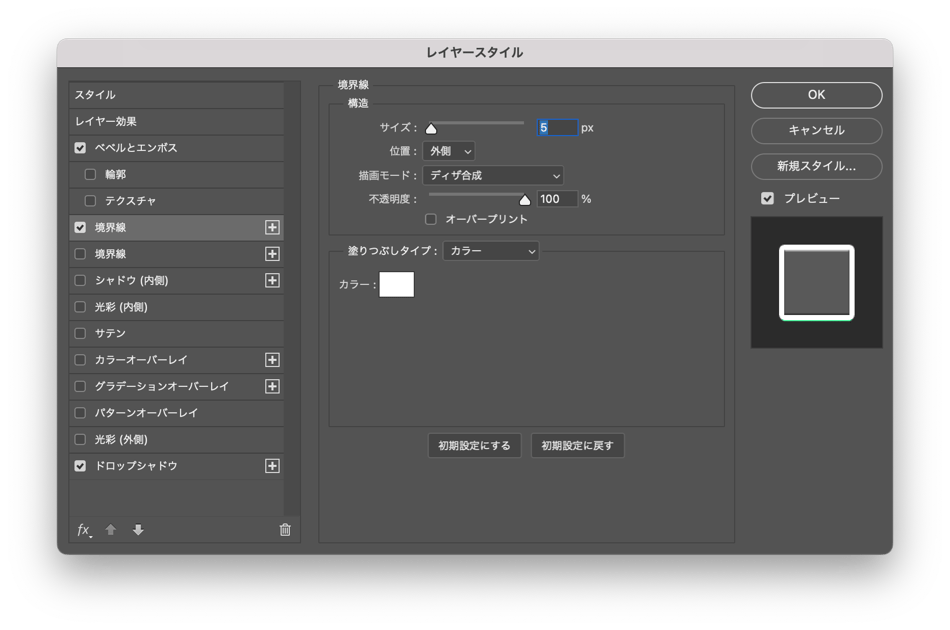Toggle the プレビュー checkbox
The width and height of the screenshot is (950, 630).
point(767,198)
